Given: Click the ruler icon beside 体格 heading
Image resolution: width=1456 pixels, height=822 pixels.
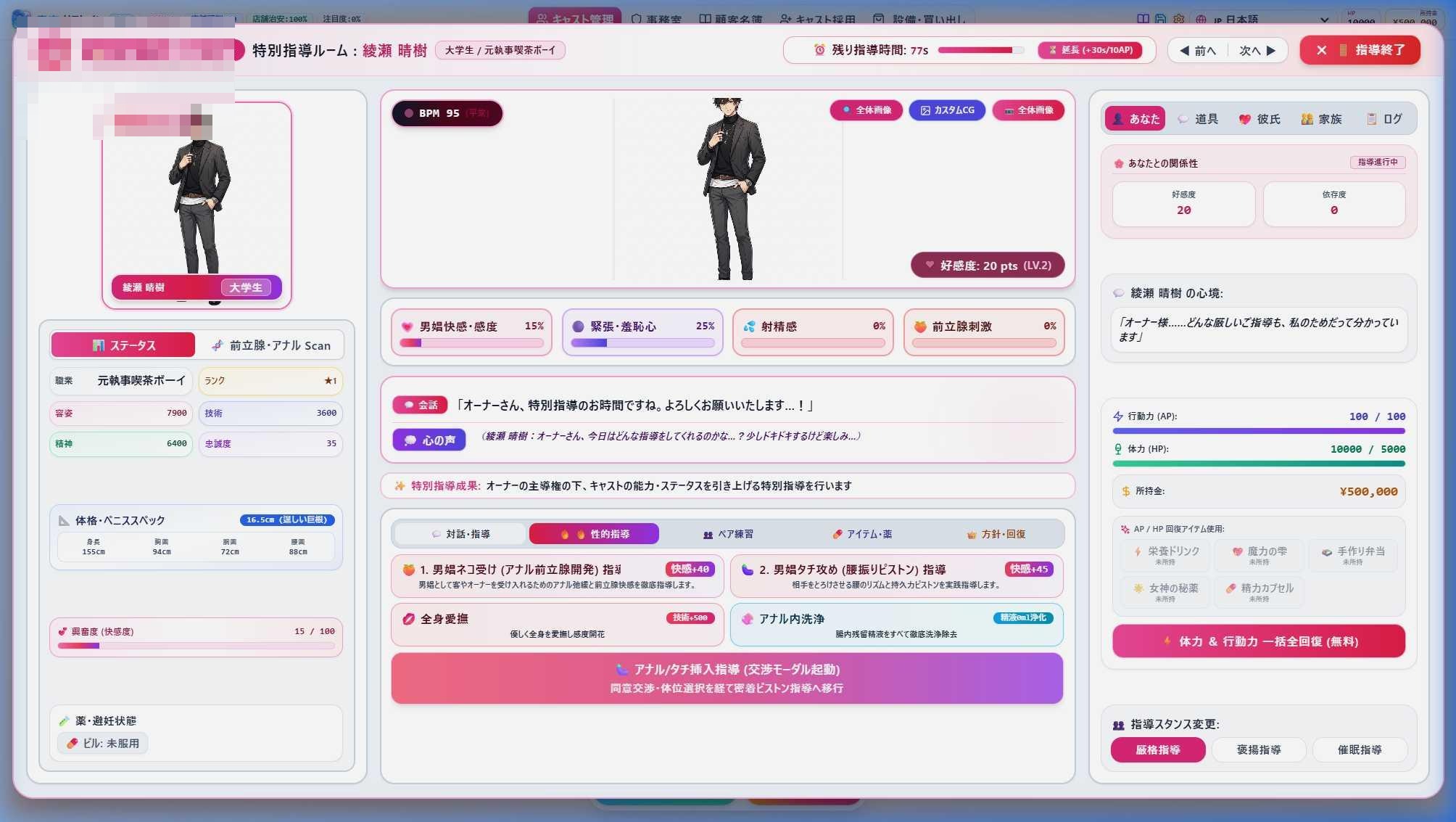Looking at the screenshot, I should coord(64,520).
